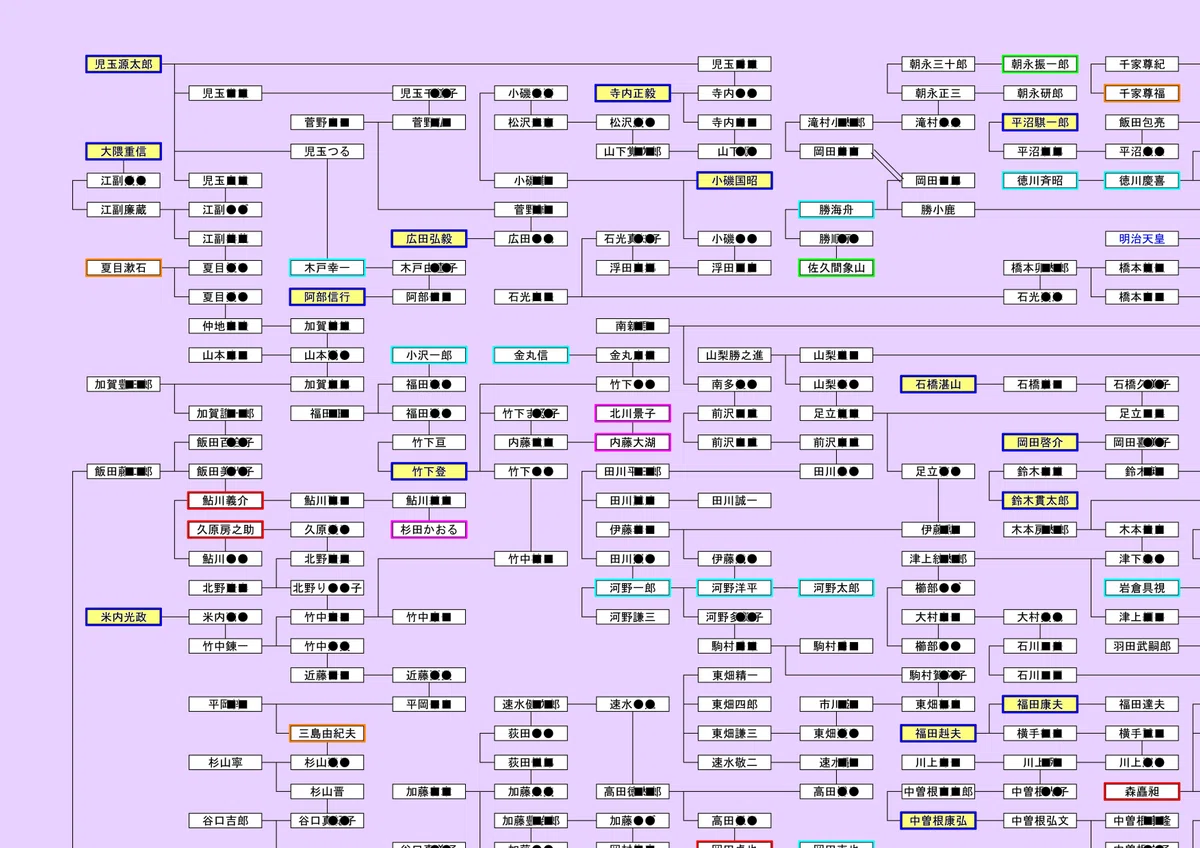1200x848 pixels.
Task: Click the 木戸幸一 node
Action: coord(327,268)
